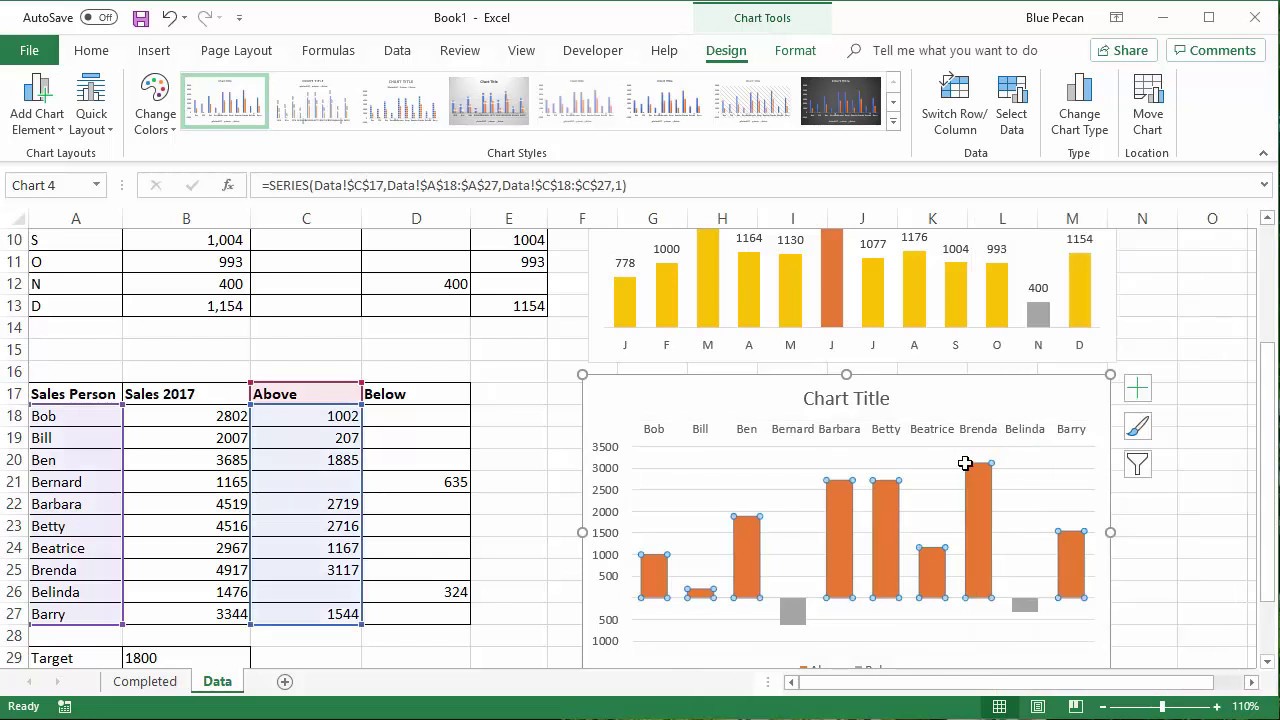Open the File tab
This screenshot has width=1280, height=720.
pos(29,50)
